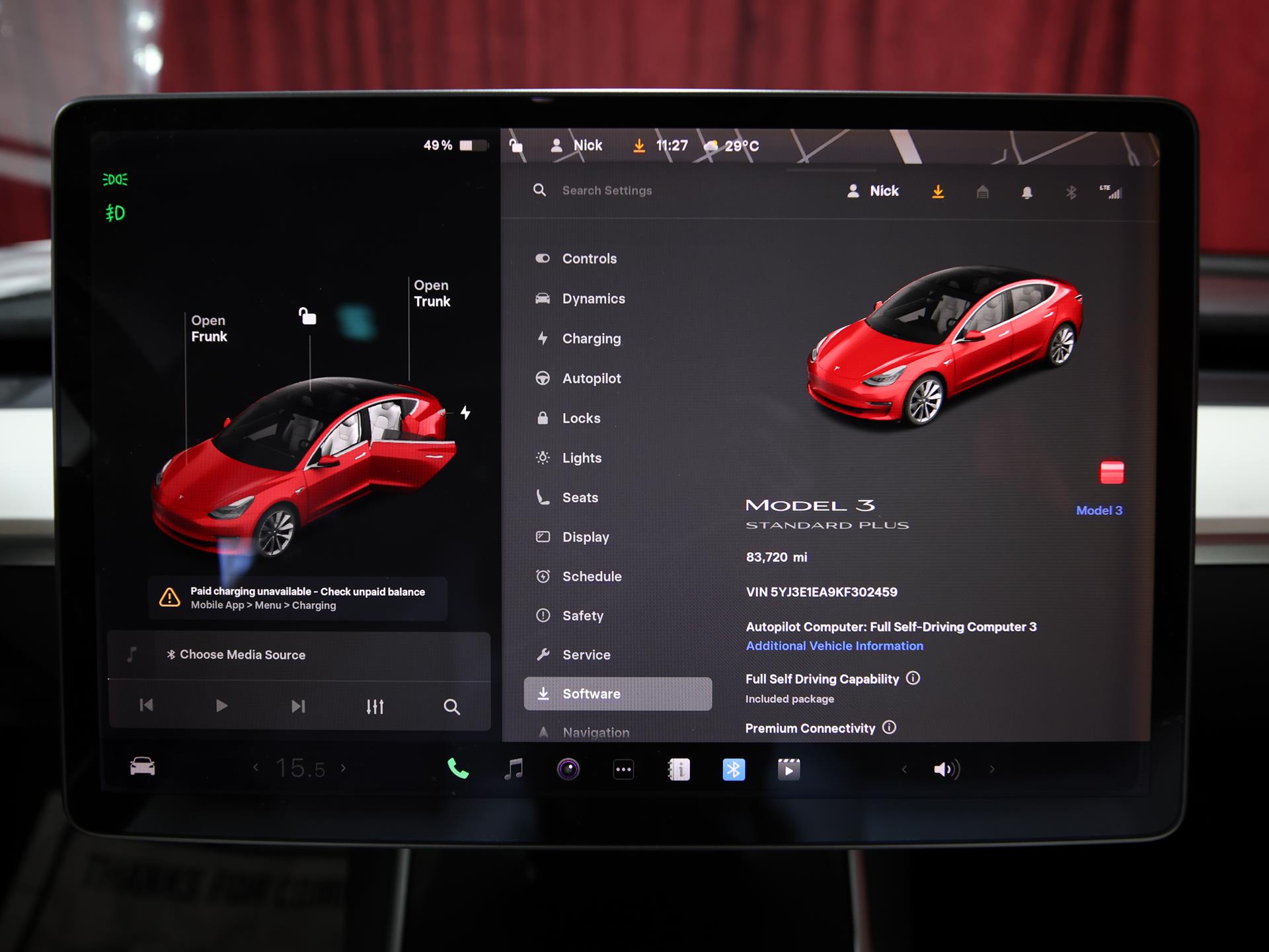Tap the 49% battery indicator
Screen dimensions: 1269x952
coord(456,145)
